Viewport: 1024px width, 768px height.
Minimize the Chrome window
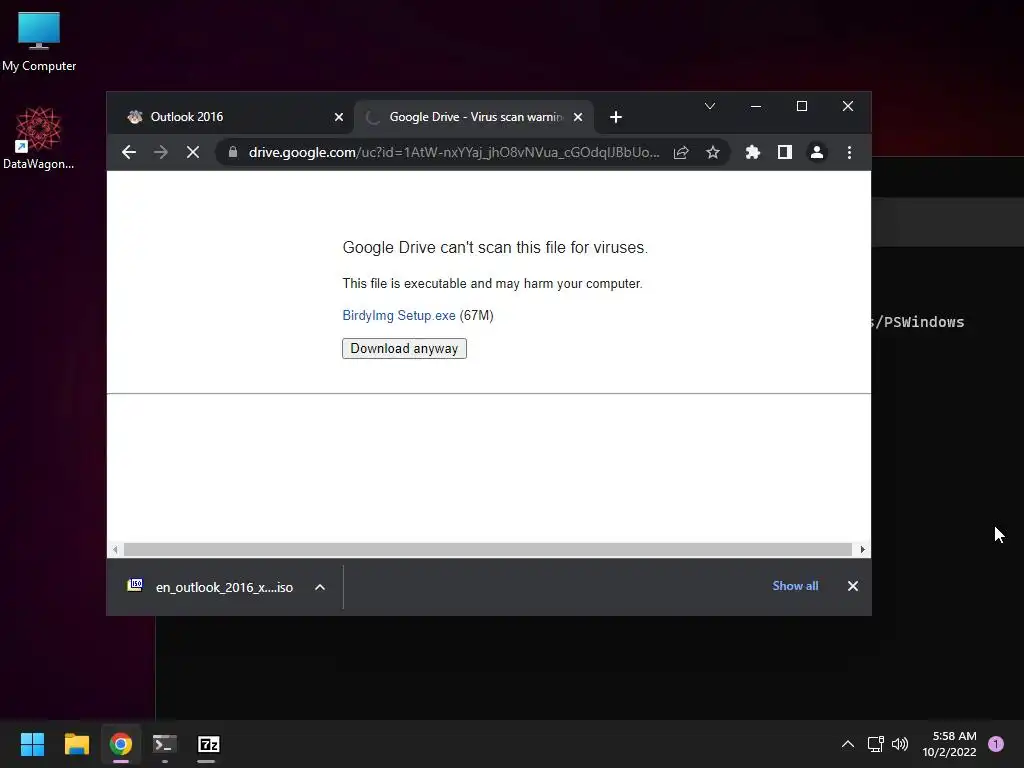tap(756, 106)
